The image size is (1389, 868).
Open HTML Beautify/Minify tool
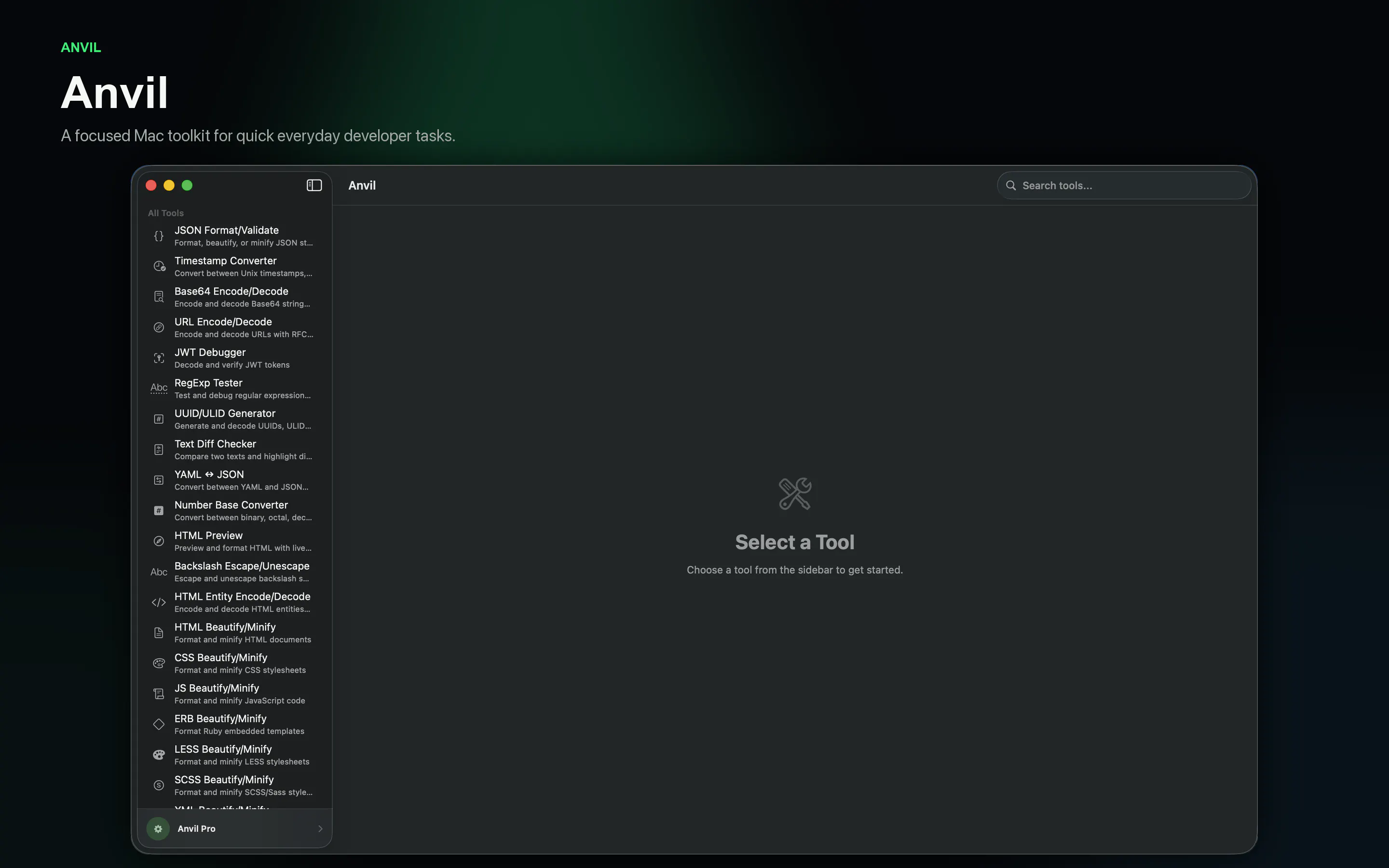235,633
